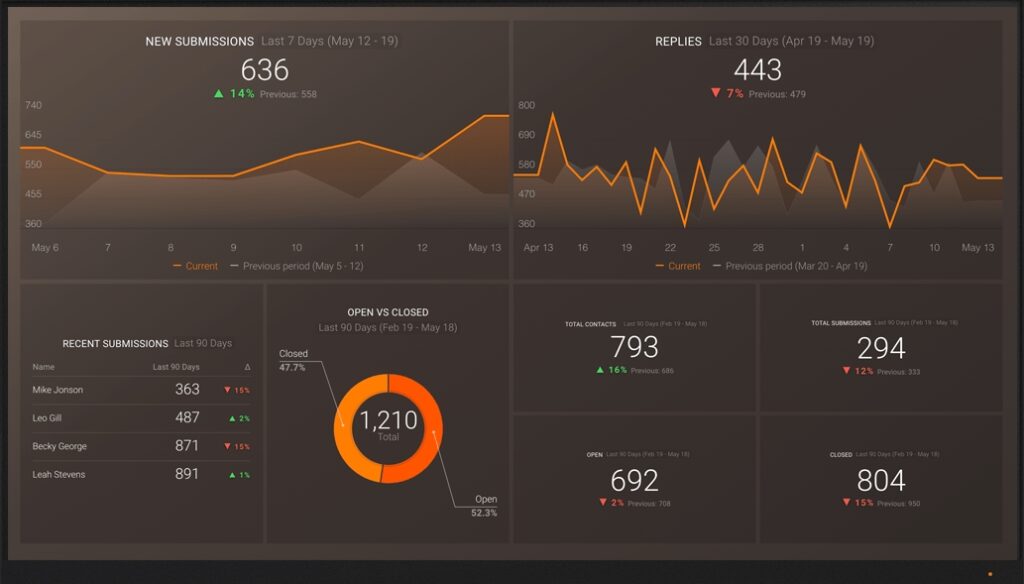This screenshot has height=584, width=1024.
Task: Click the May 13 axis label in New Submissions chart
Action: [x=485, y=248]
